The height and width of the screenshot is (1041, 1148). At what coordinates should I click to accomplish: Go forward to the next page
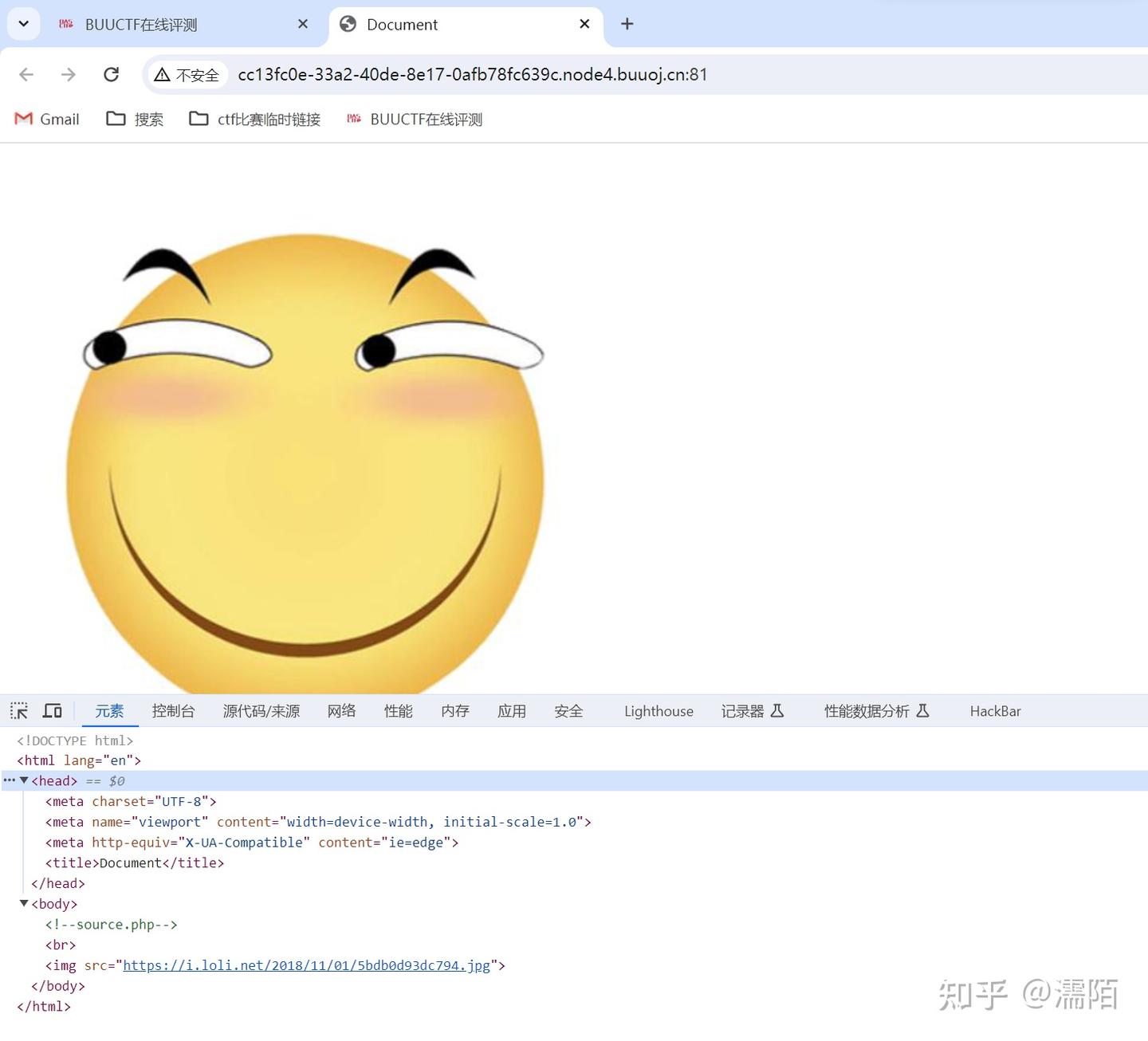pyautogui.click(x=69, y=74)
